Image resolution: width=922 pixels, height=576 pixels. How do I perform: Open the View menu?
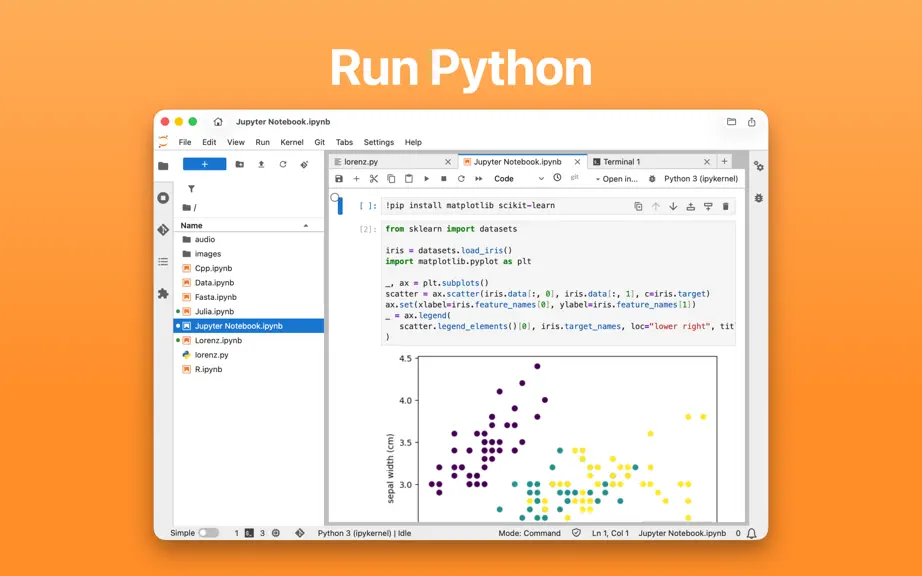coord(236,142)
